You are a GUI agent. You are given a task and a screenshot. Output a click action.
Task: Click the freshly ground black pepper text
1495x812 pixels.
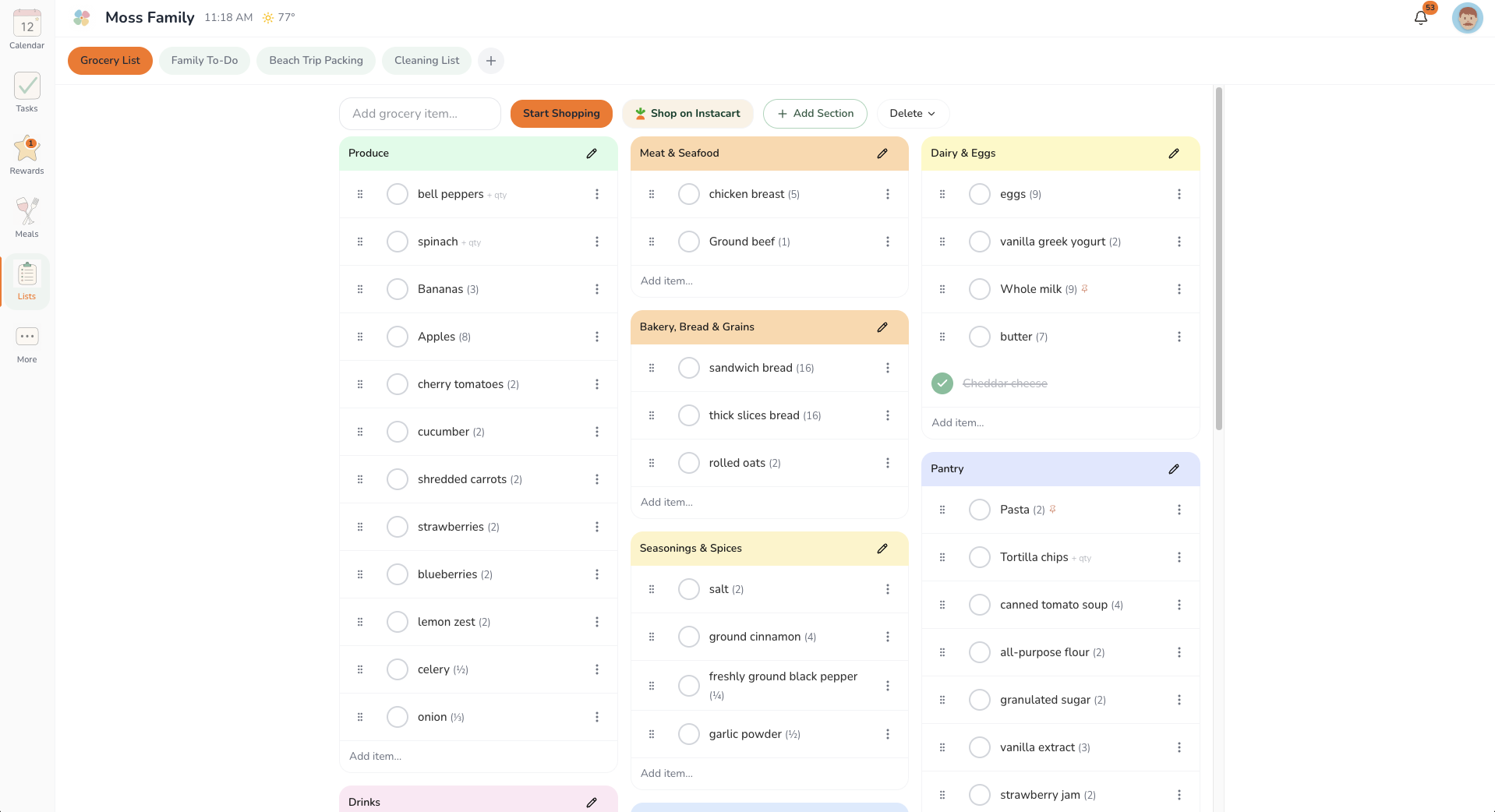(783, 676)
